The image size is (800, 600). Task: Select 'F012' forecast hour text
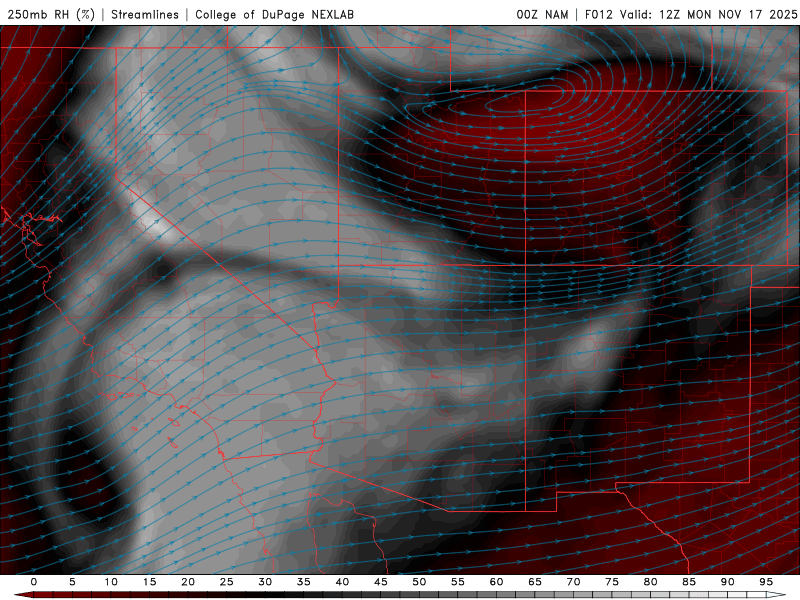pos(598,14)
